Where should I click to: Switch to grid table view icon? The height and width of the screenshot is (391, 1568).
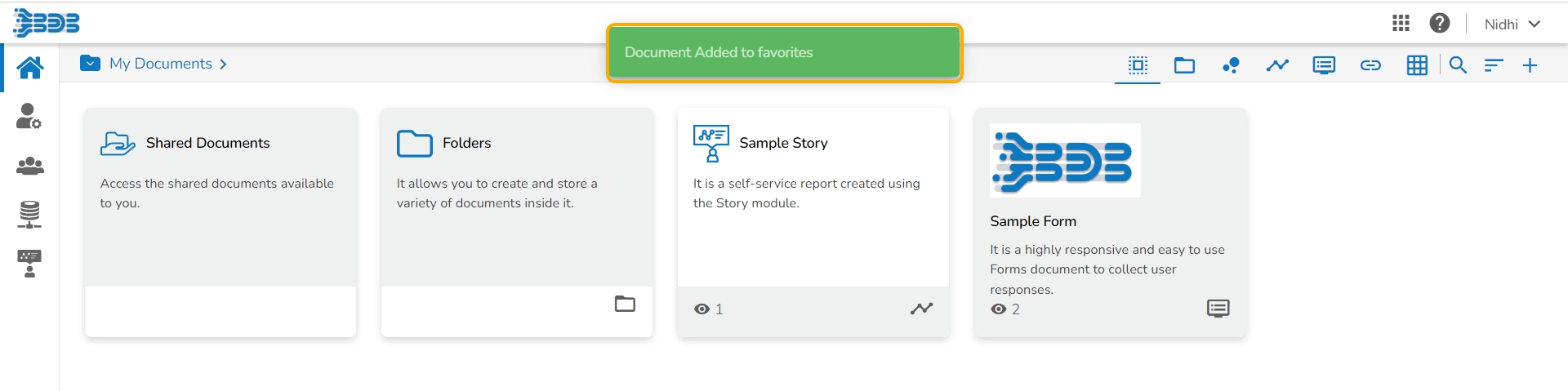pos(1417,65)
